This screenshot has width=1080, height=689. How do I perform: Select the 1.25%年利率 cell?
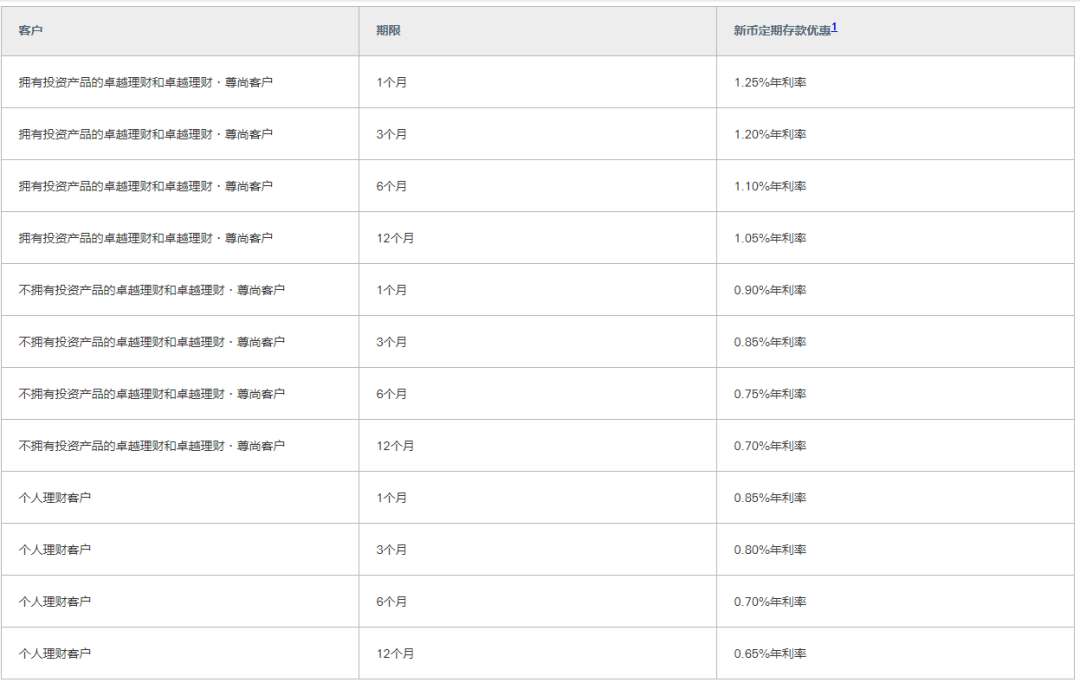point(770,83)
